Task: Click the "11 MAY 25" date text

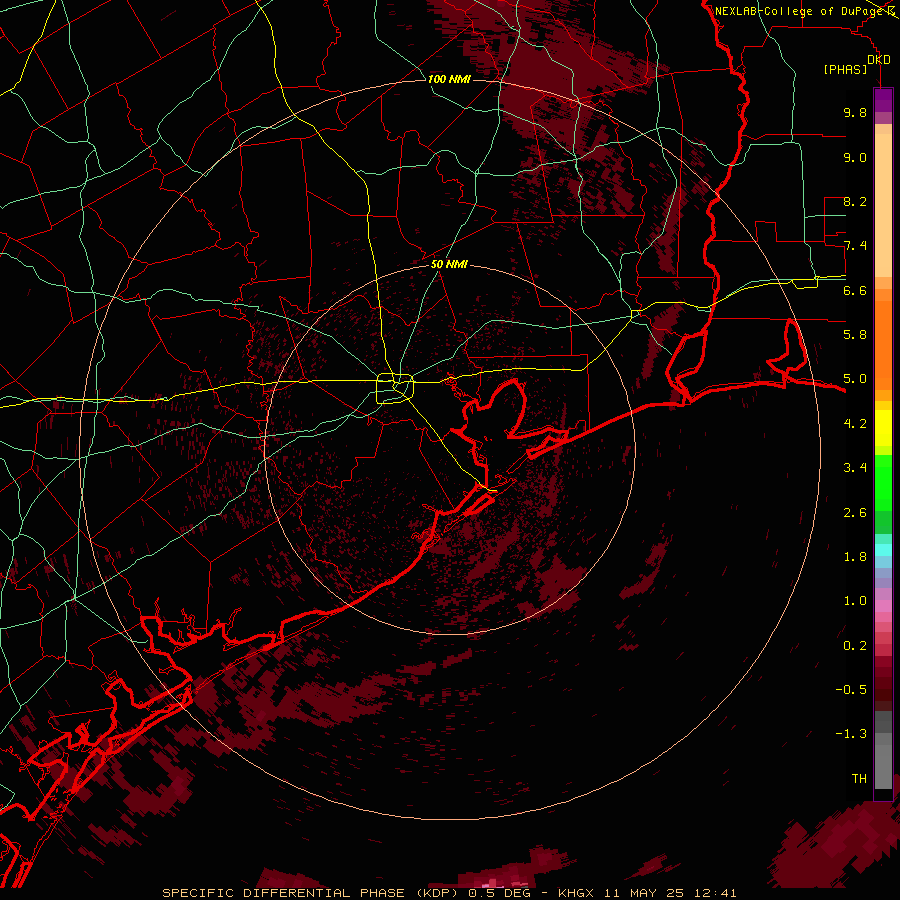Action: (644, 893)
